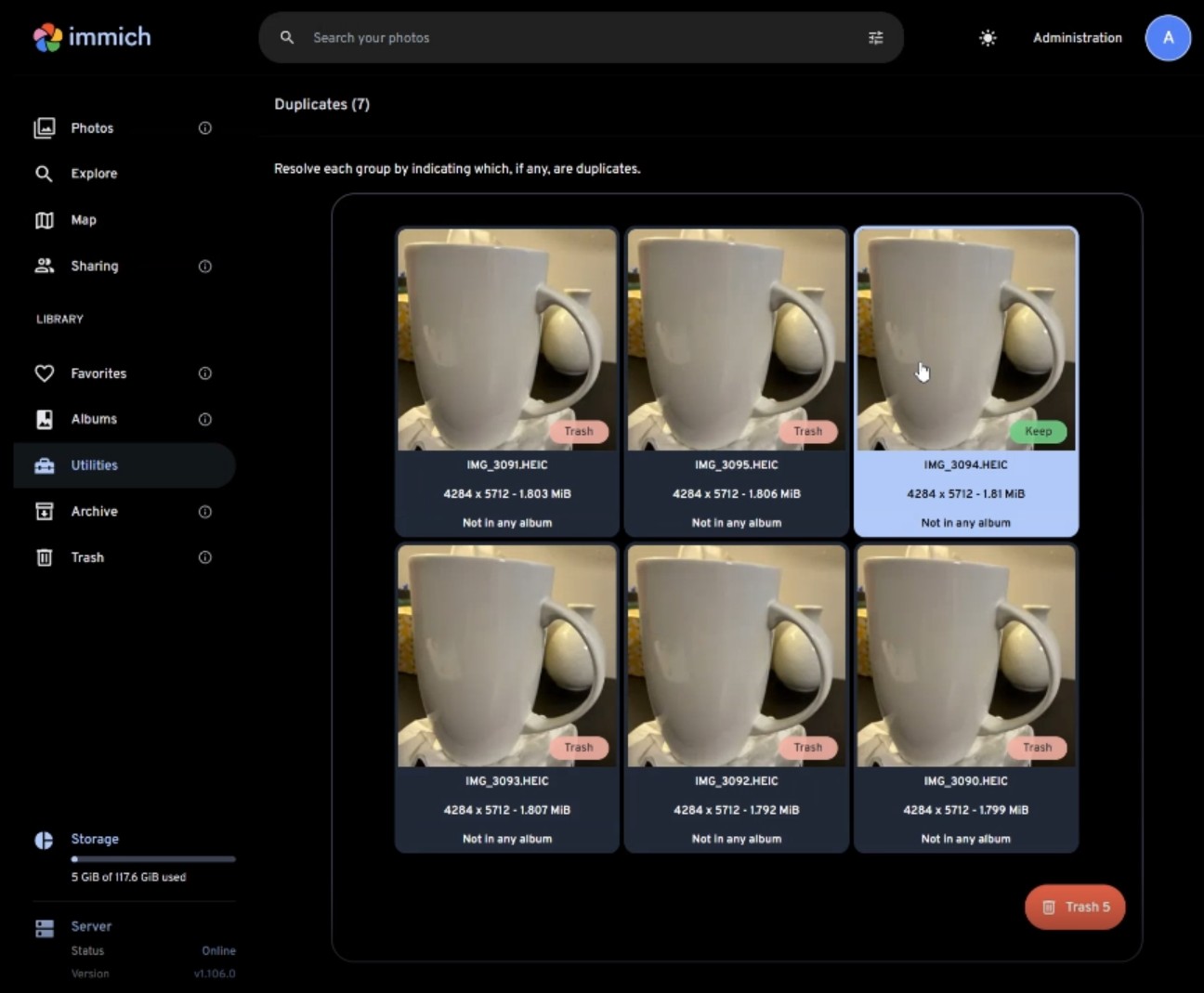This screenshot has height=993, width=1204.
Task: Click the Utilities toolbox icon
Action: (x=44, y=465)
